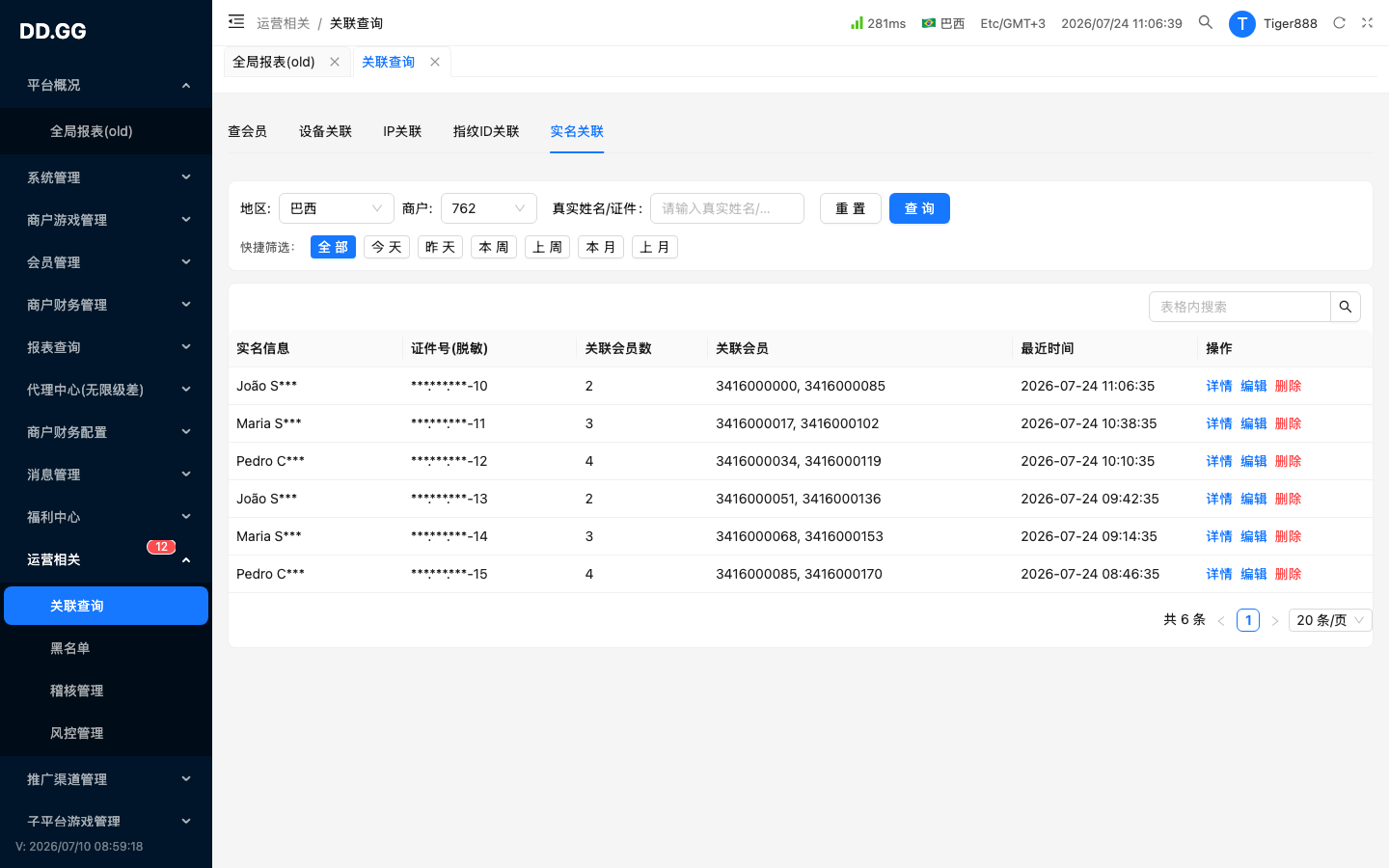Viewport: 1389px width, 868px height.
Task: Select the 上月 quick filter
Action: [x=655, y=247]
